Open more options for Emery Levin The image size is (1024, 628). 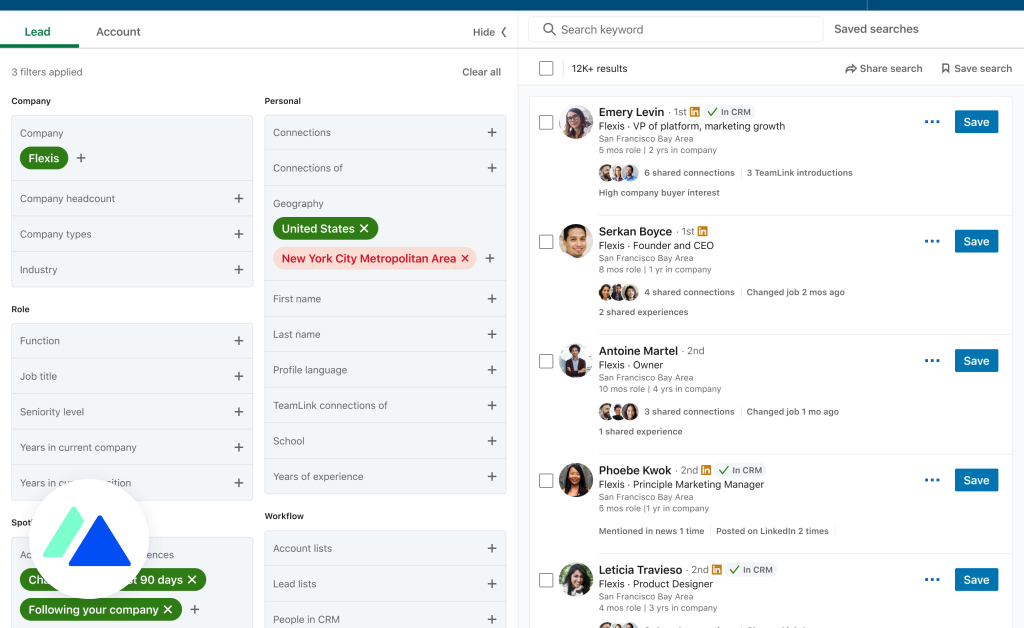[x=932, y=122]
